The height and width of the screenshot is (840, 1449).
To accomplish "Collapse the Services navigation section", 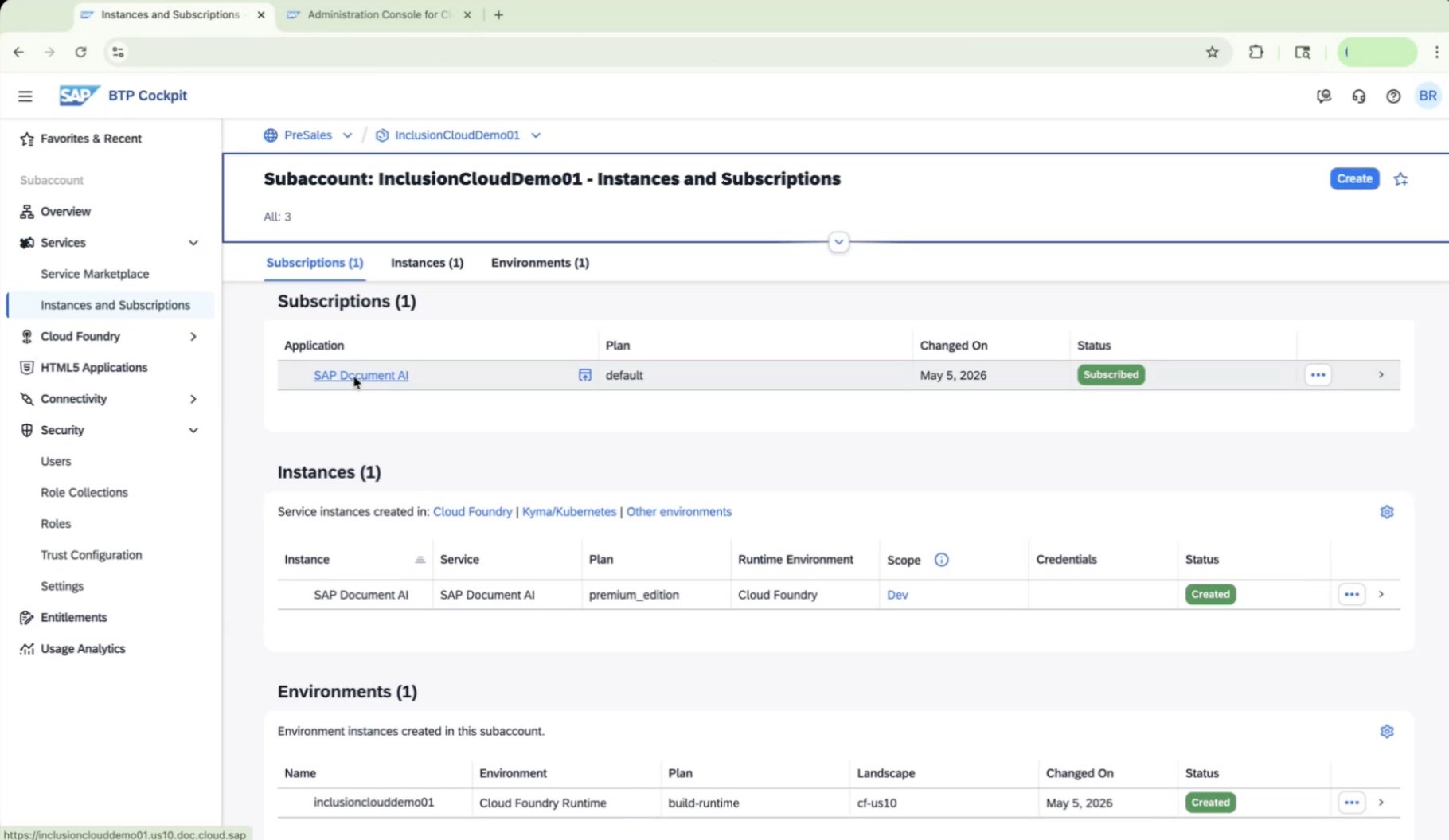I will coord(193,243).
